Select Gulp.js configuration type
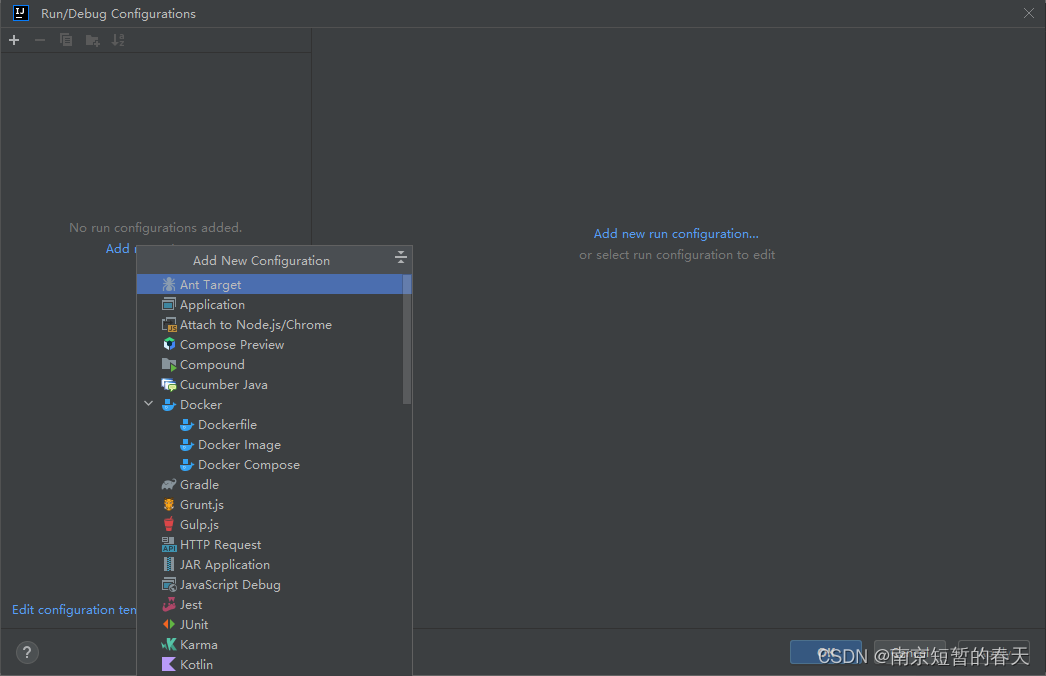1046x676 pixels. click(274, 525)
